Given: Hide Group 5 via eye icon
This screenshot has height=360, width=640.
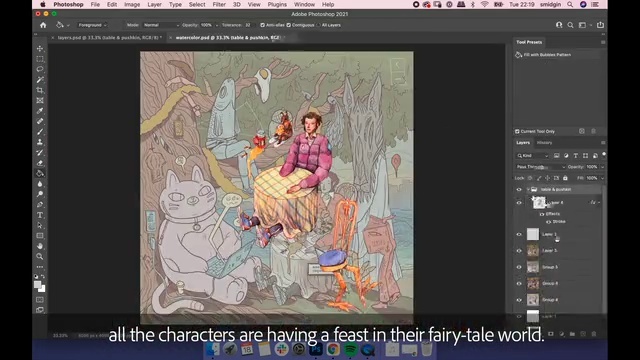Looking at the screenshot, I should coord(519,267).
